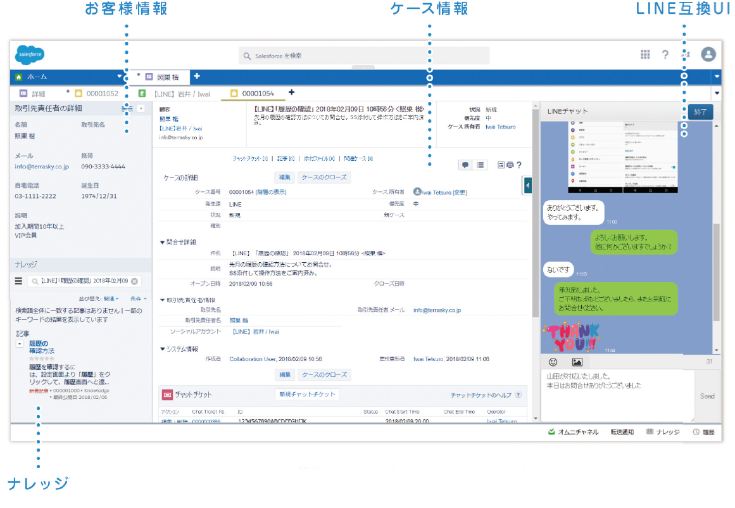This screenshot has width=735, height=508.
Task: Focus the Salesforce global search field
Action: (x=364, y=56)
